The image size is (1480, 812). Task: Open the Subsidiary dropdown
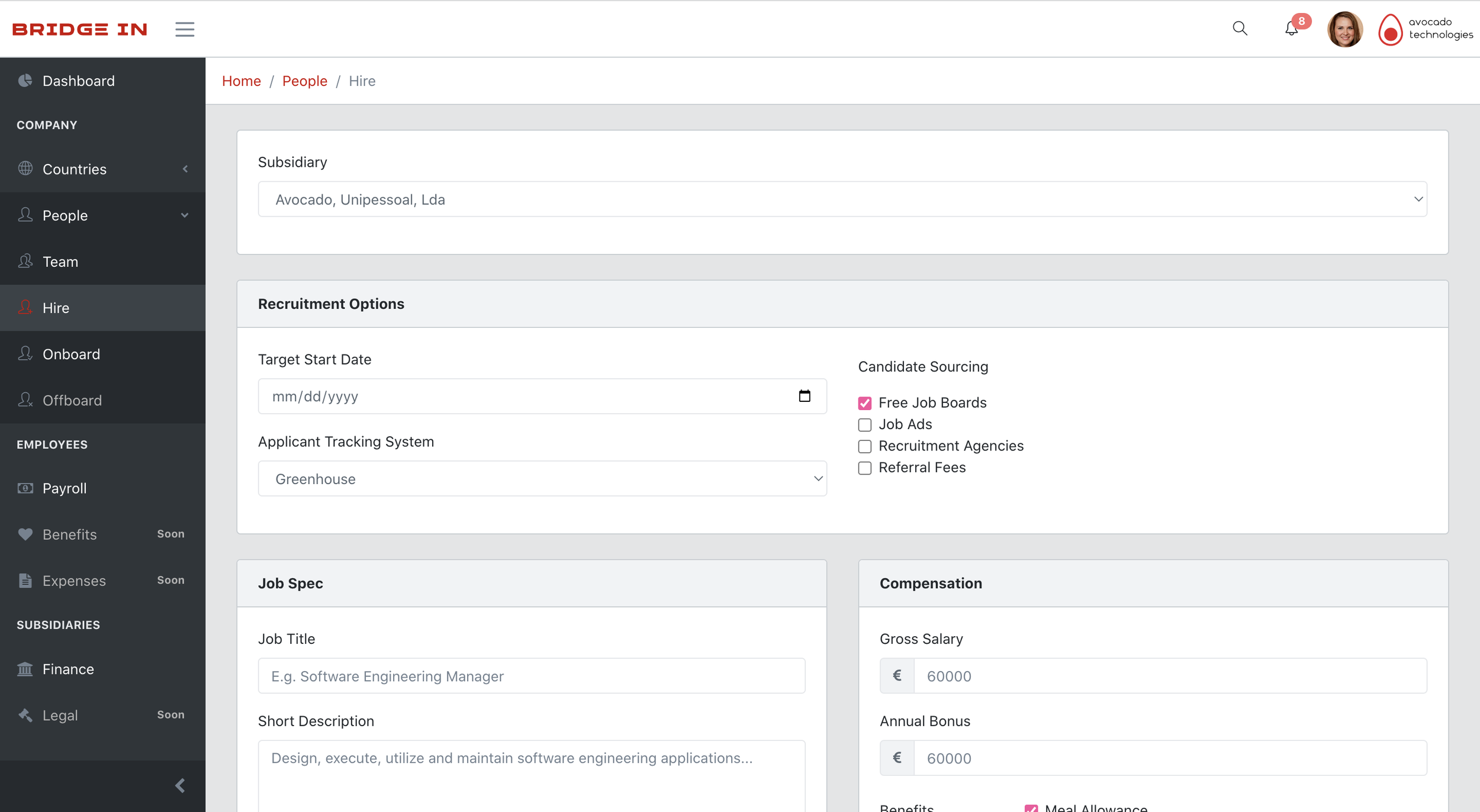[842, 199]
